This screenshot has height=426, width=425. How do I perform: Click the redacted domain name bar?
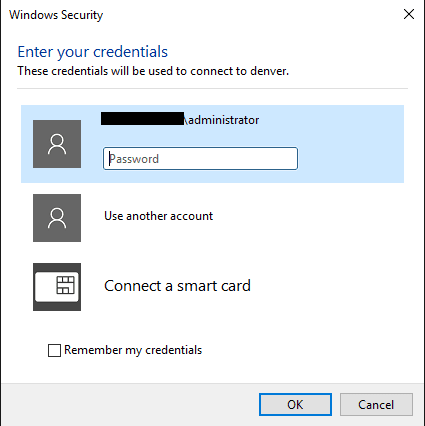point(142,119)
